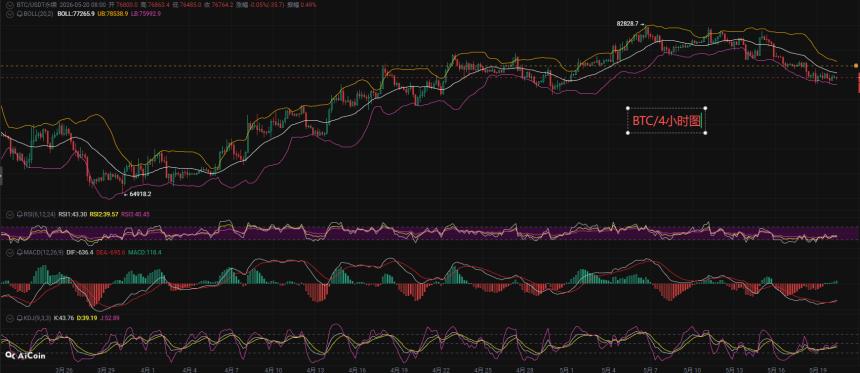
Task: Click the 5月7 date on time axis
Action: [650, 370]
